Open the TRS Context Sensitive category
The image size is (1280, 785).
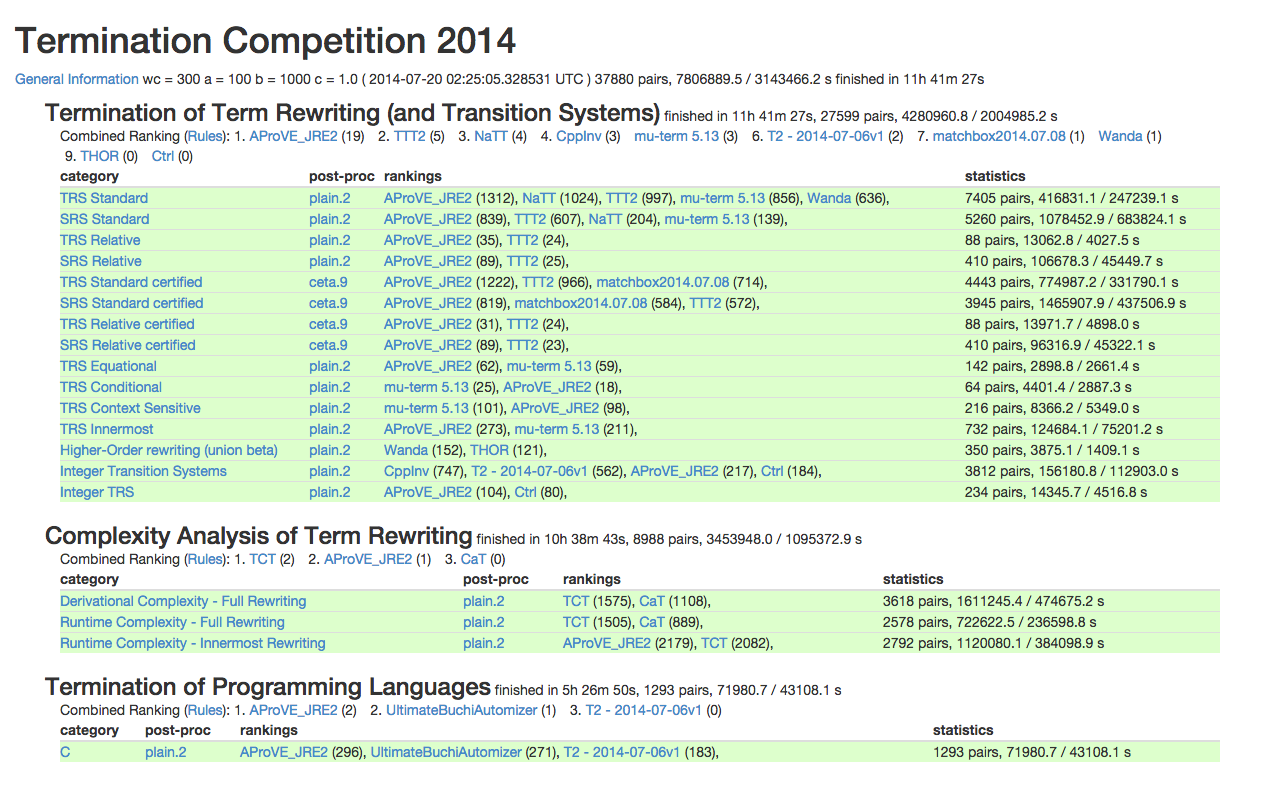(130, 408)
